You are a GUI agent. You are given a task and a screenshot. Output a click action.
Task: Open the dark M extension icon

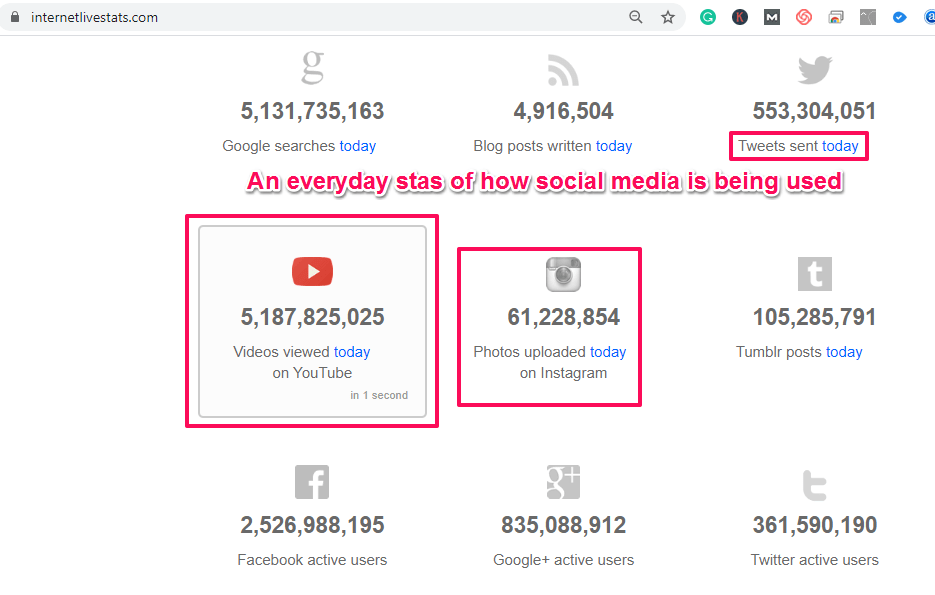[772, 17]
